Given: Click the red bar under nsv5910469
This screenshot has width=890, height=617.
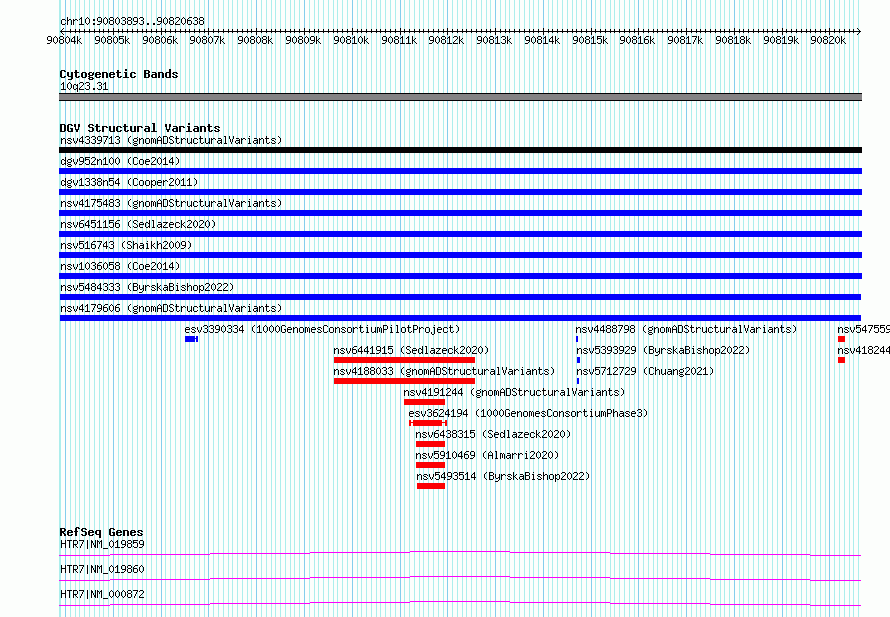Looking at the screenshot, I should (x=430, y=465).
